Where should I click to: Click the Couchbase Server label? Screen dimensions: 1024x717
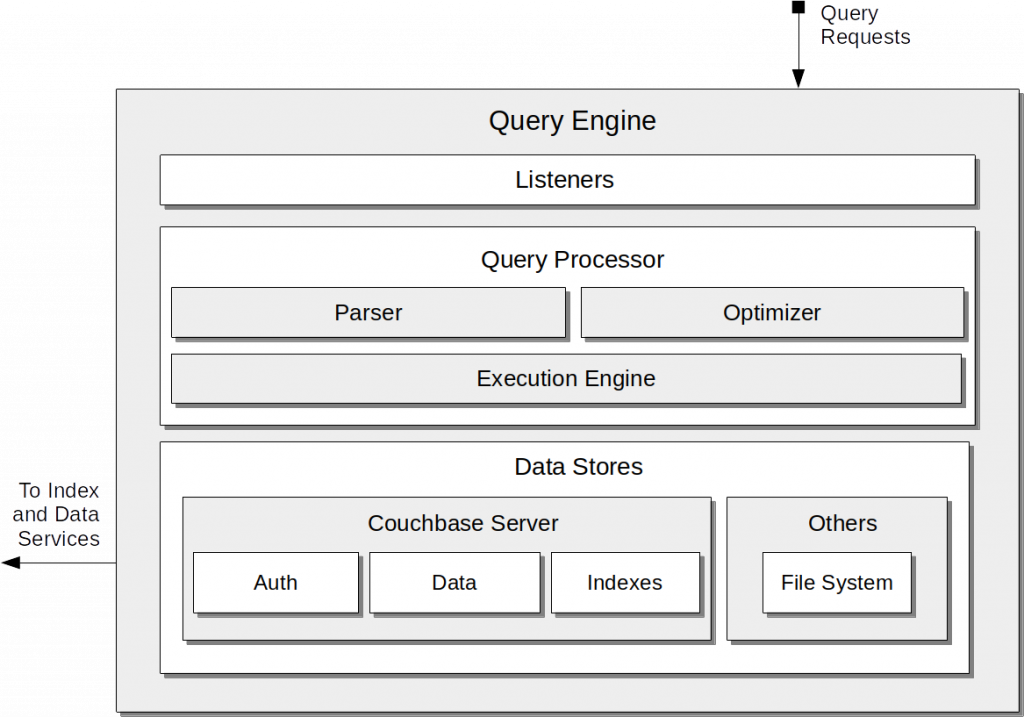point(463,523)
